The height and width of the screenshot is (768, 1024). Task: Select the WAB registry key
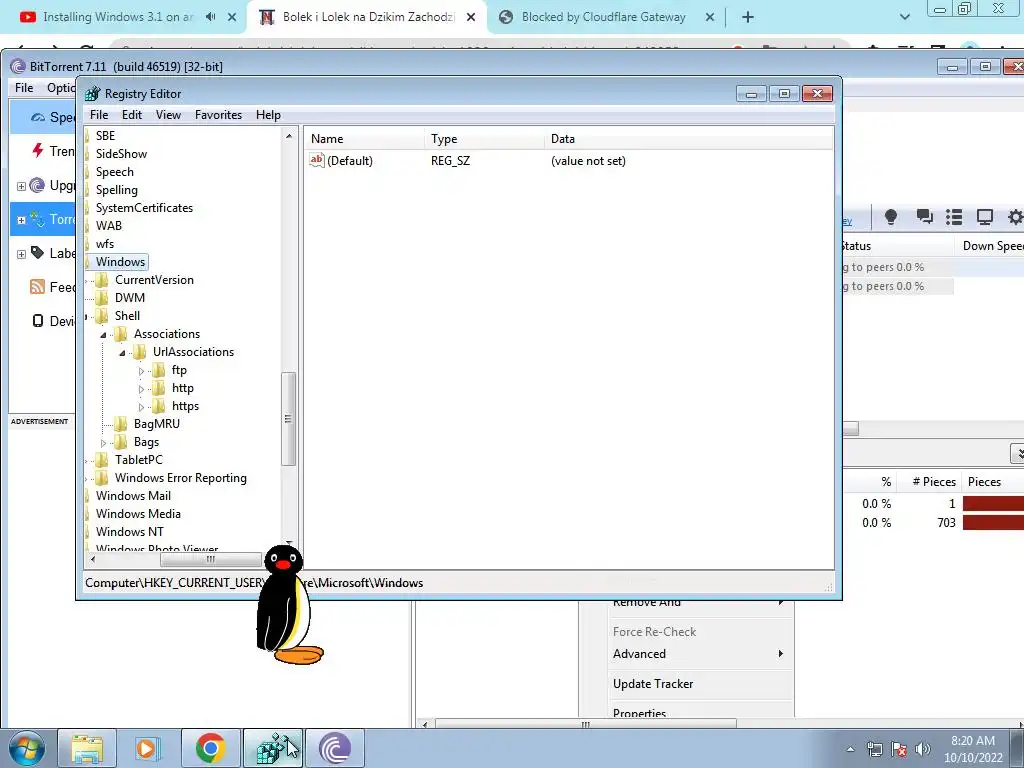point(108,226)
